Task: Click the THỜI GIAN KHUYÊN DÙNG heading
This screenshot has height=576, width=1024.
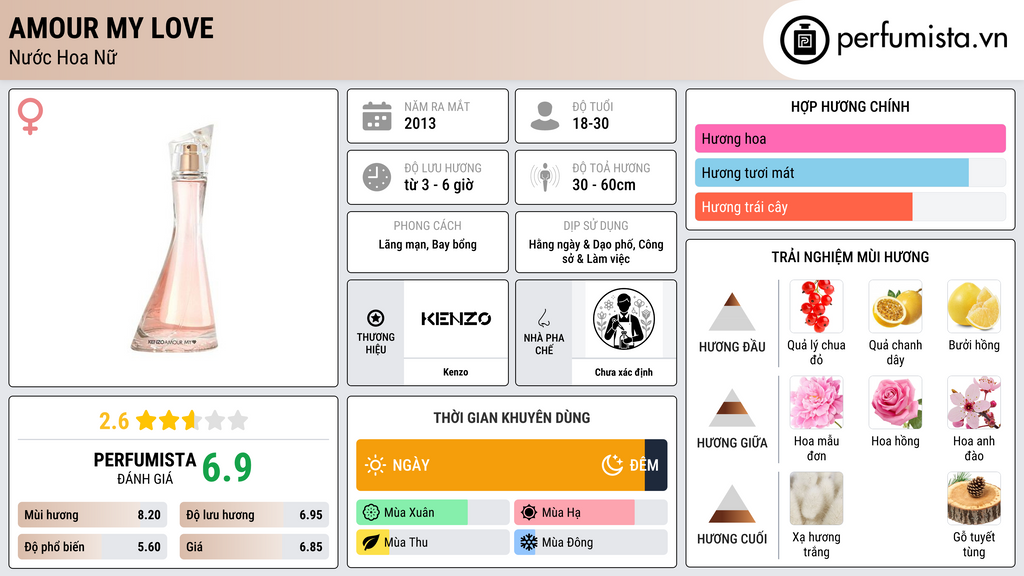Action: pos(512,418)
